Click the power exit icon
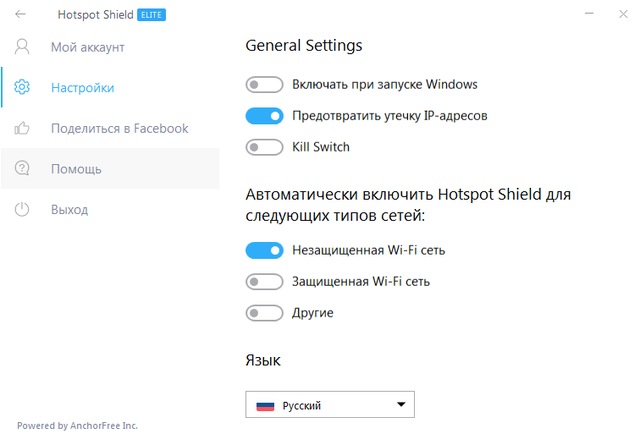Image resolution: width=640 pixels, height=445 pixels. pyautogui.click(x=22, y=210)
